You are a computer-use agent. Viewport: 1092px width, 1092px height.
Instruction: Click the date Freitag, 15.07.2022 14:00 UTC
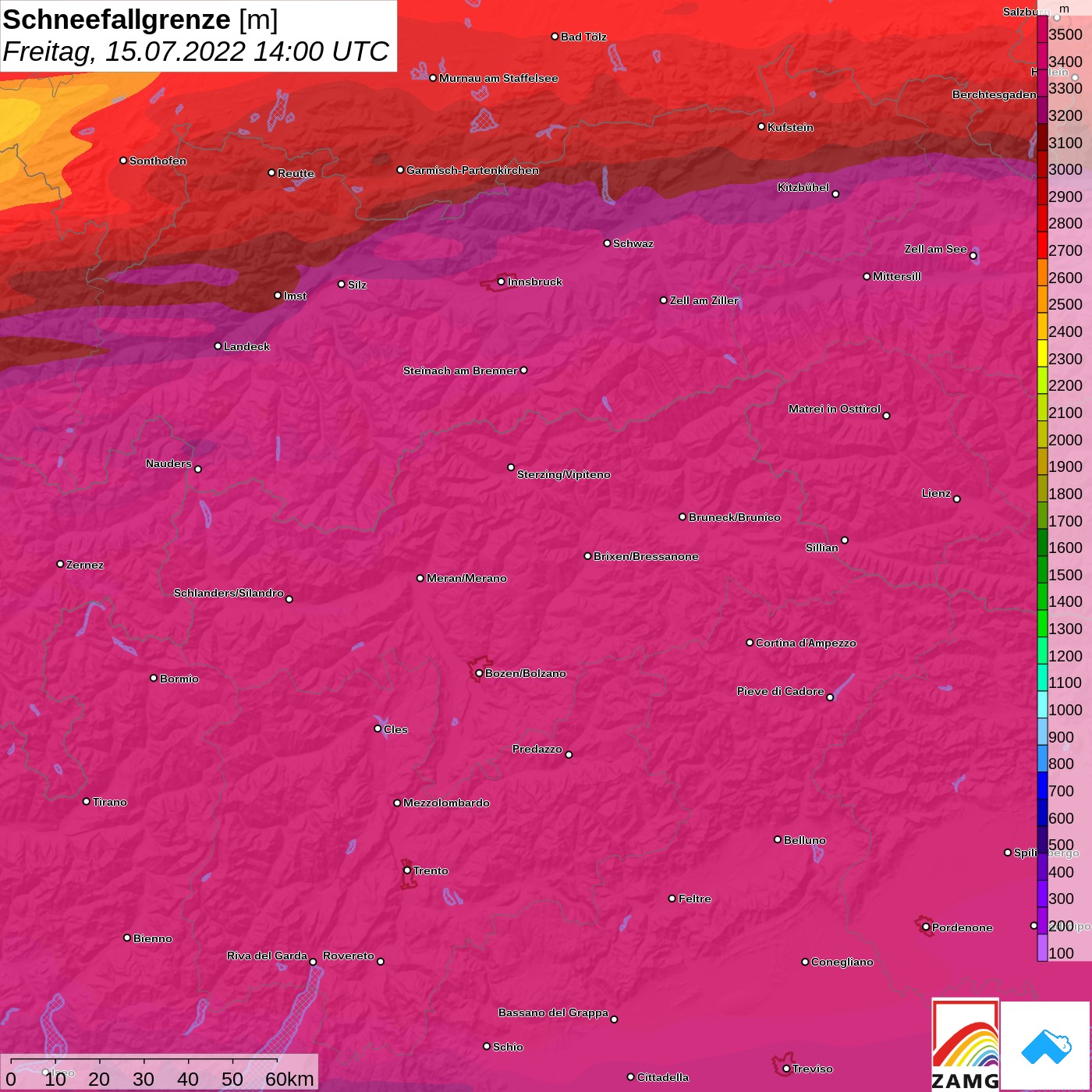click(196, 51)
